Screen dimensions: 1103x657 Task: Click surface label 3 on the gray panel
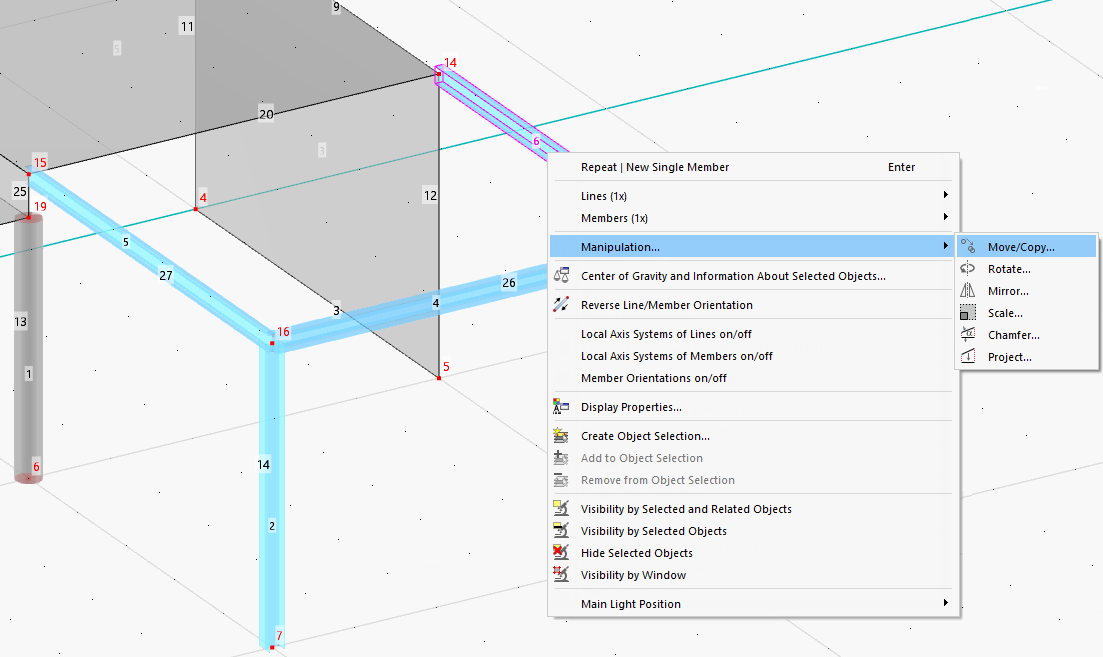(x=321, y=150)
